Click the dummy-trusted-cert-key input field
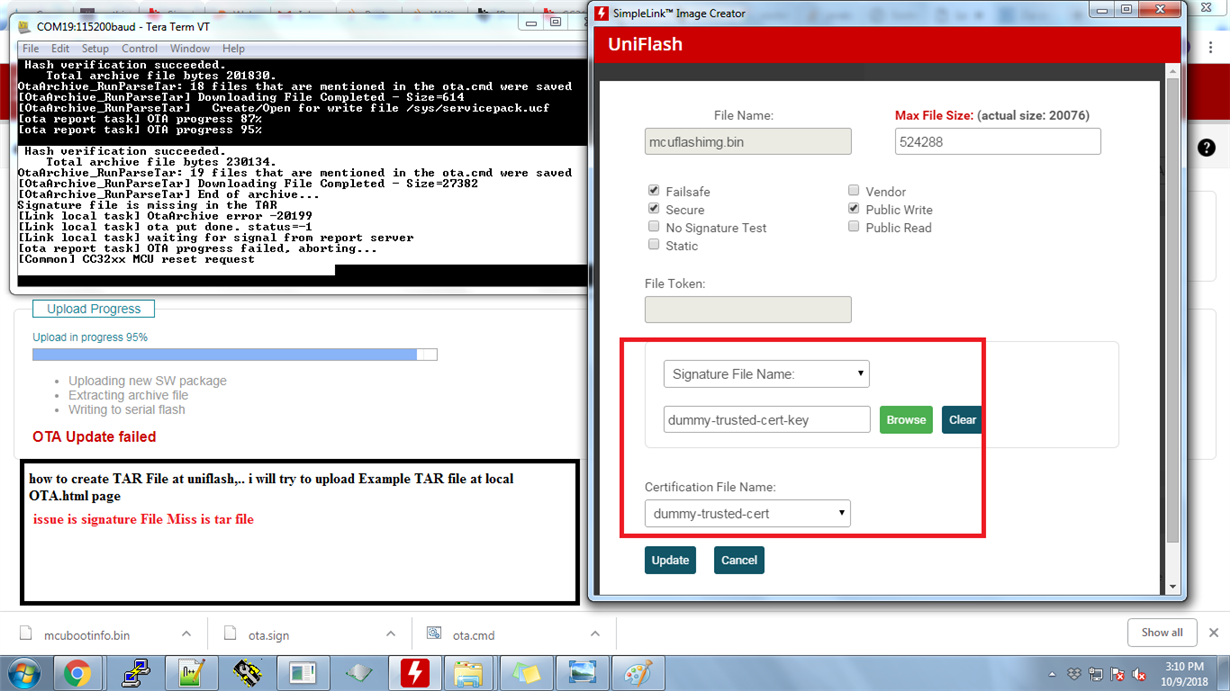1230x691 pixels. point(767,420)
